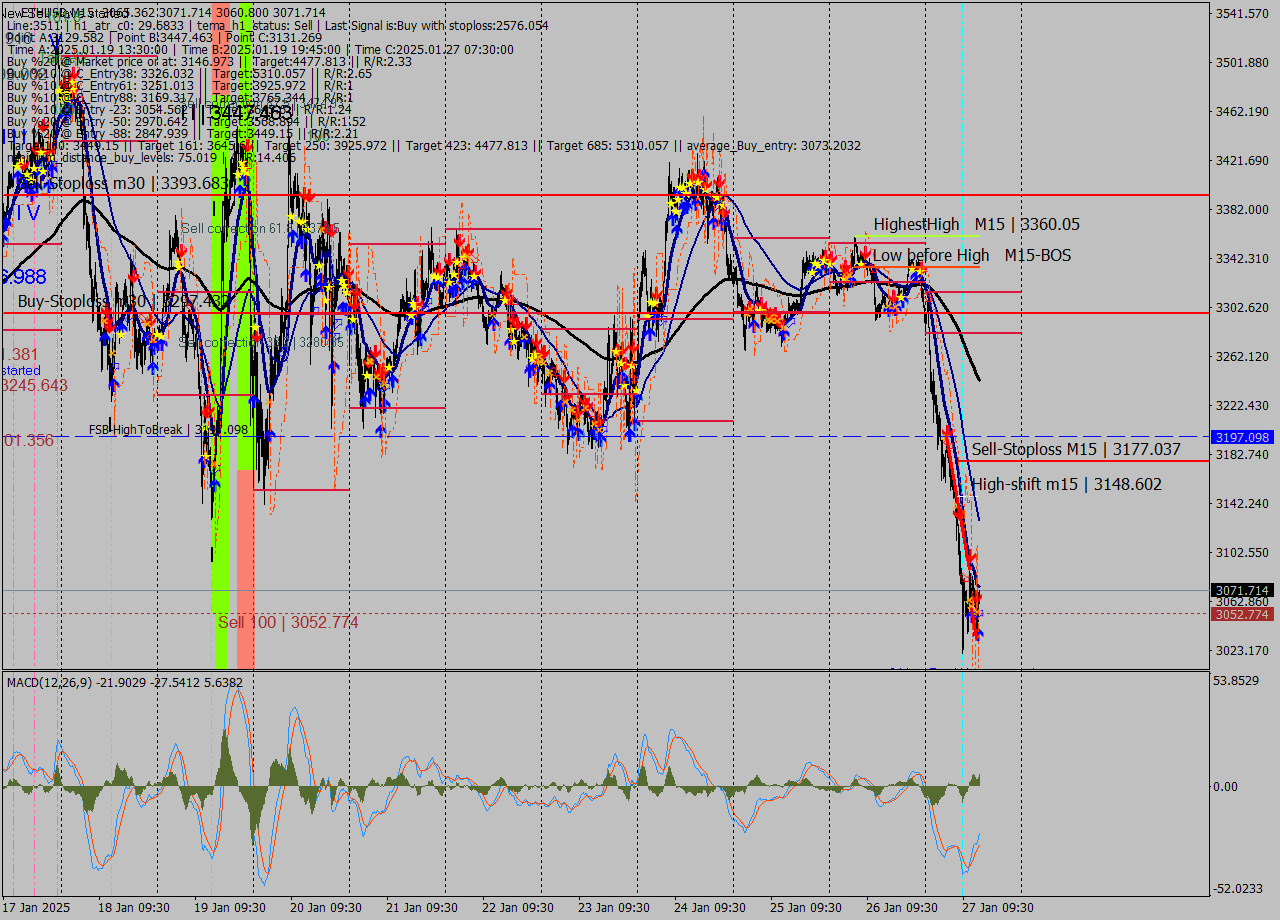
Task: Click the 3222.430 price scale value
Action: [1241, 405]
